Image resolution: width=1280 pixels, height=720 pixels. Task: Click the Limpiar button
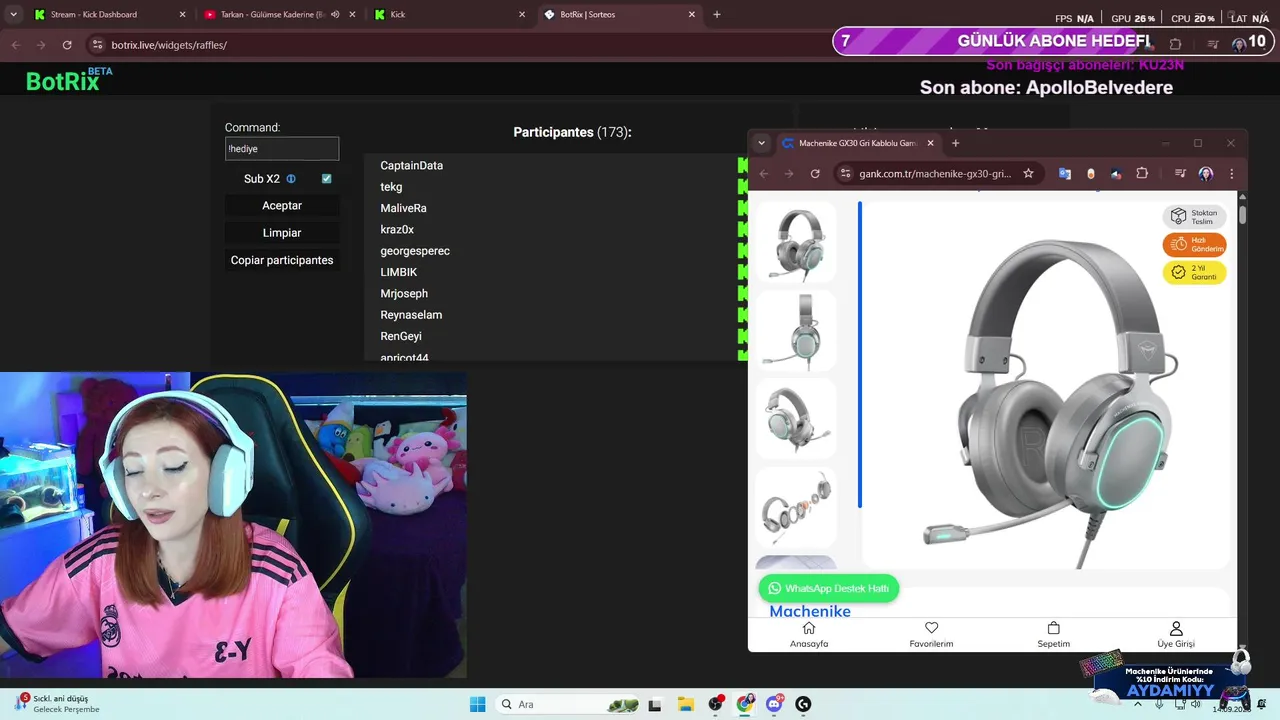click(x=282, y=232)
